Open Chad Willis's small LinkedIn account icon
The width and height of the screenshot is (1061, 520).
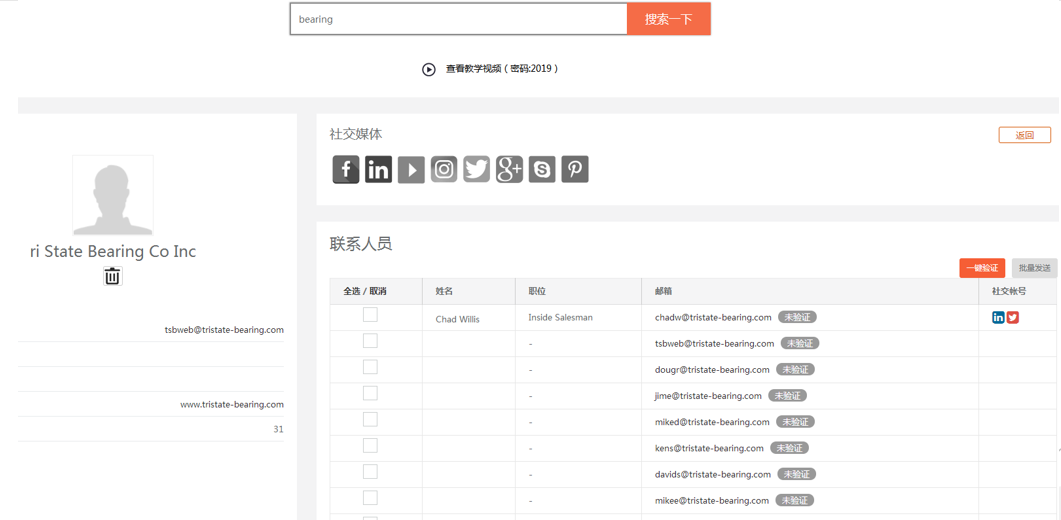(998, 317)
